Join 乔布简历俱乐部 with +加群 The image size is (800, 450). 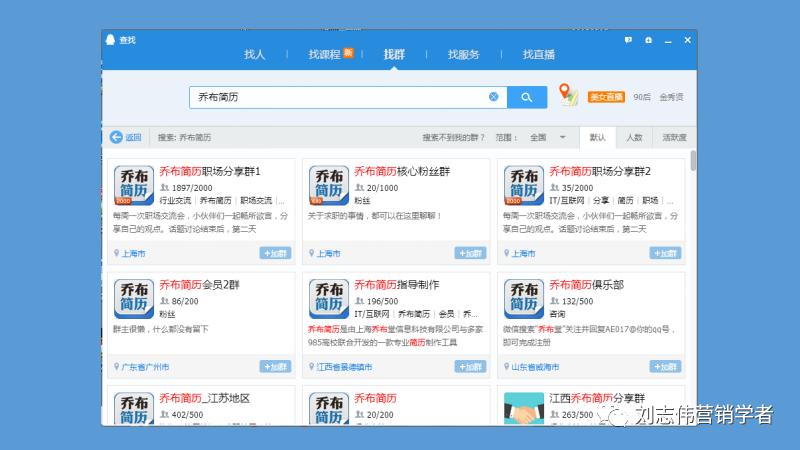tap(665, 366)
